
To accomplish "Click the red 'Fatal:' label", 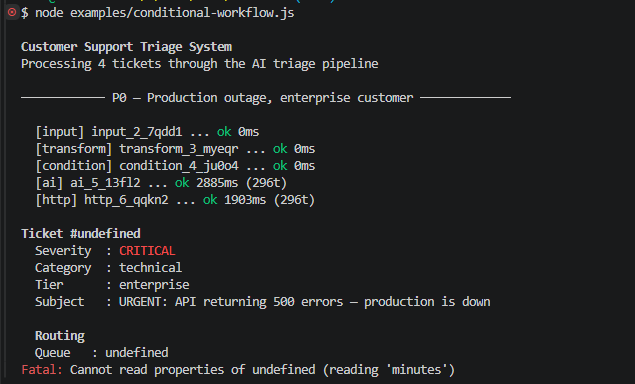I will [42, 370].
